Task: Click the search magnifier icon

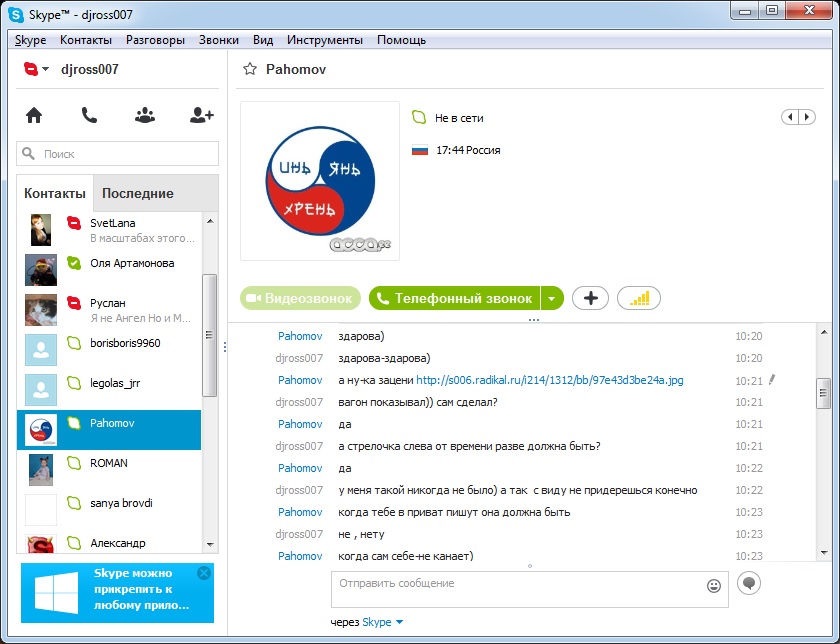Action: coord(28,154)
